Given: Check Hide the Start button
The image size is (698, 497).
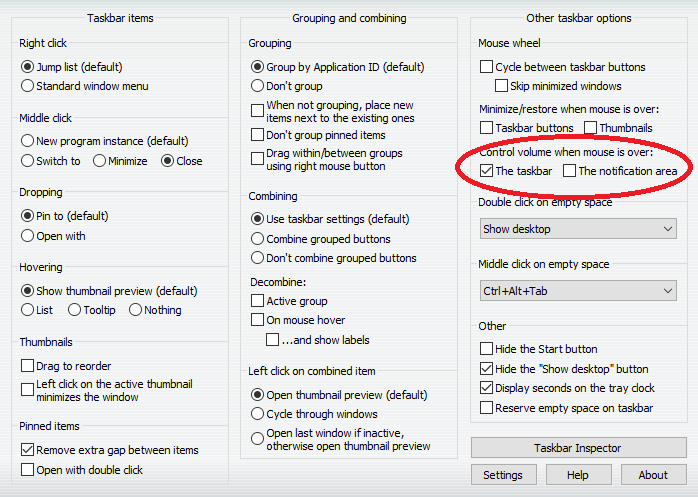Looking at the screenshot, I should (x=487, y=349).
